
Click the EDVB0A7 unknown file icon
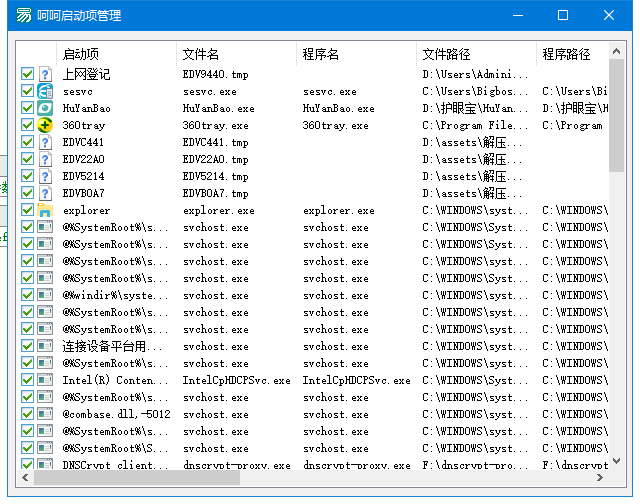tap(45, 193)
